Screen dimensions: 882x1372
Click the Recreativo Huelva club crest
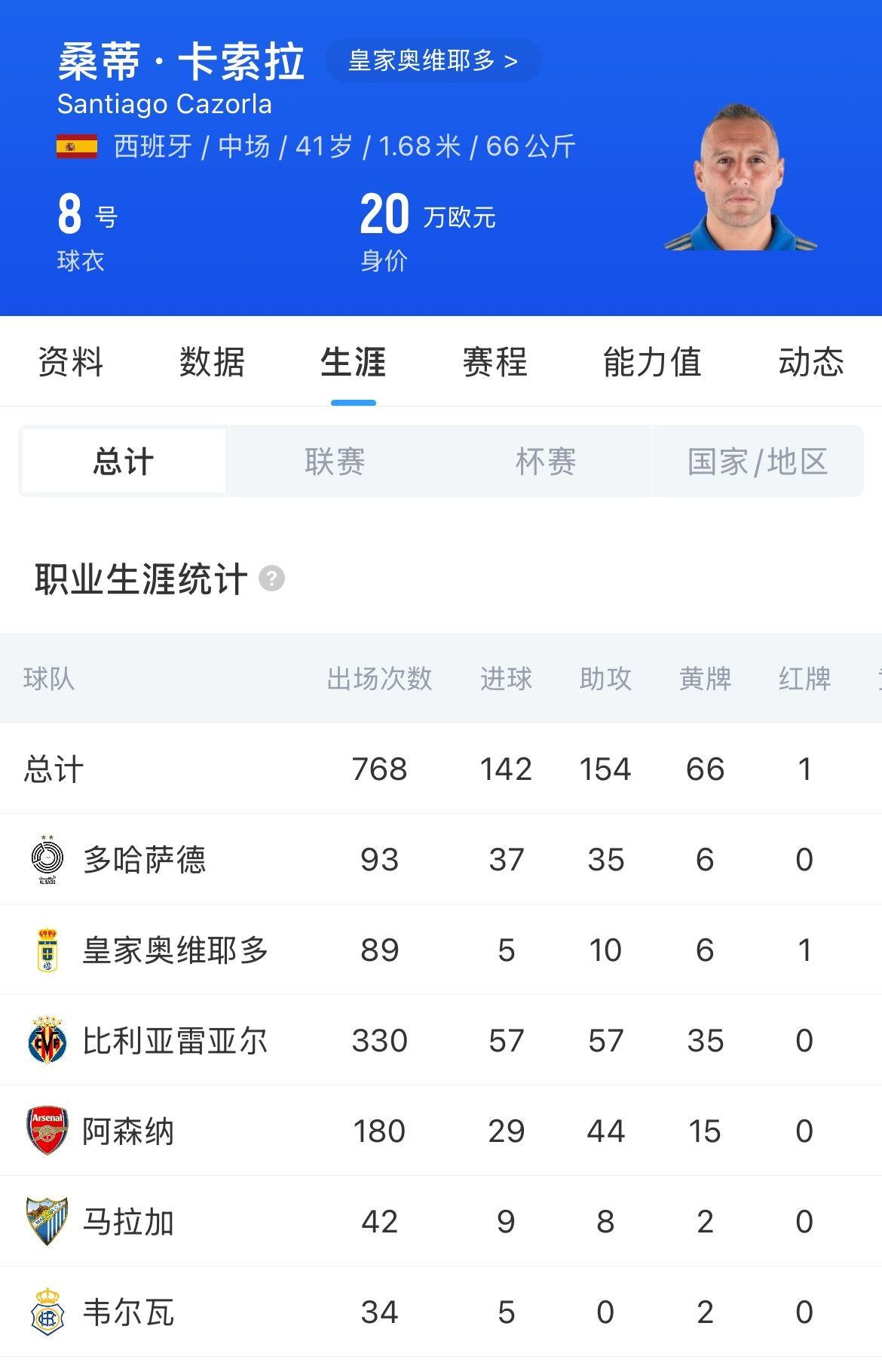click(47, 1312)
